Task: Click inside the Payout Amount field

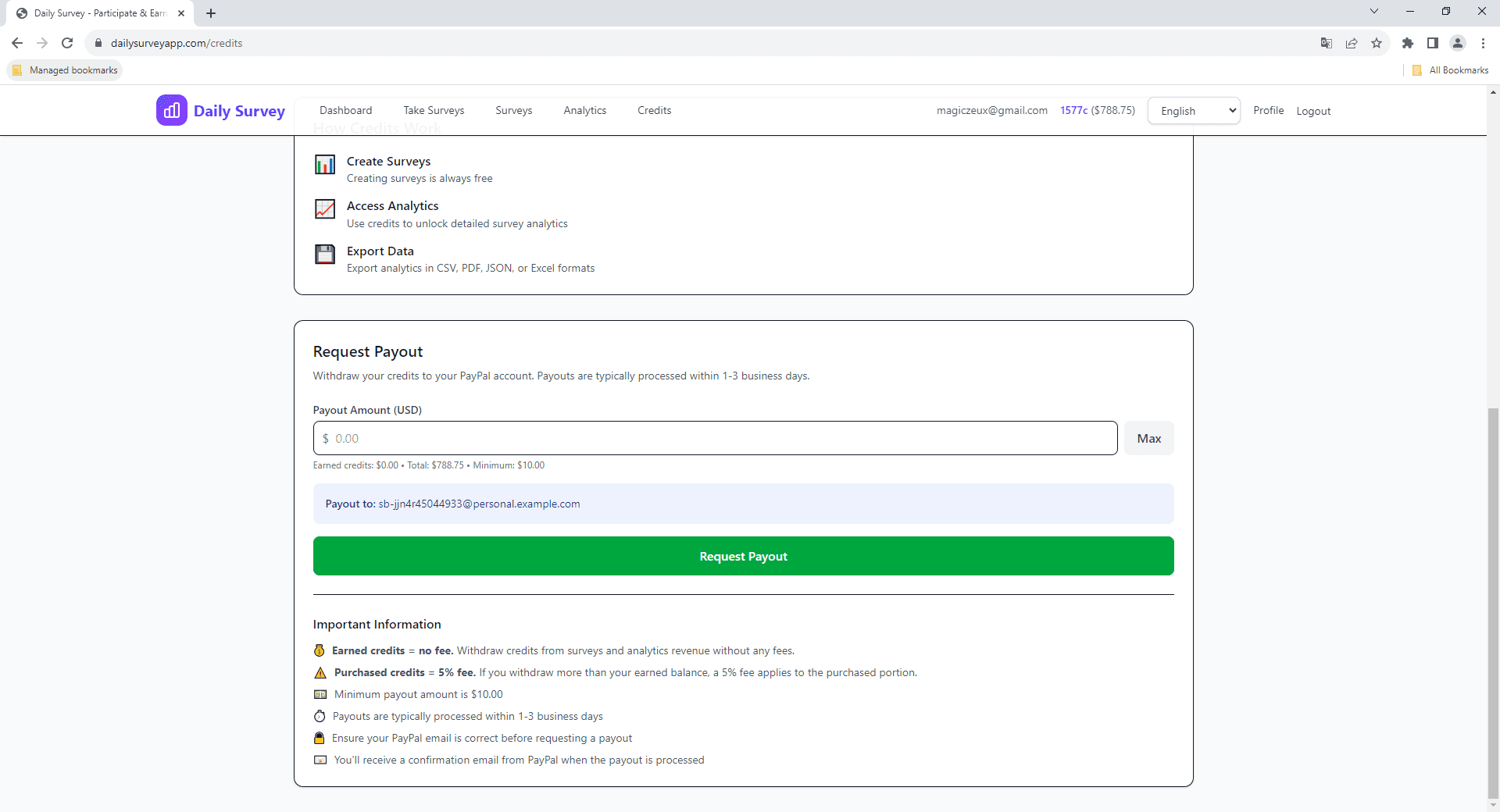Action: 714,438
